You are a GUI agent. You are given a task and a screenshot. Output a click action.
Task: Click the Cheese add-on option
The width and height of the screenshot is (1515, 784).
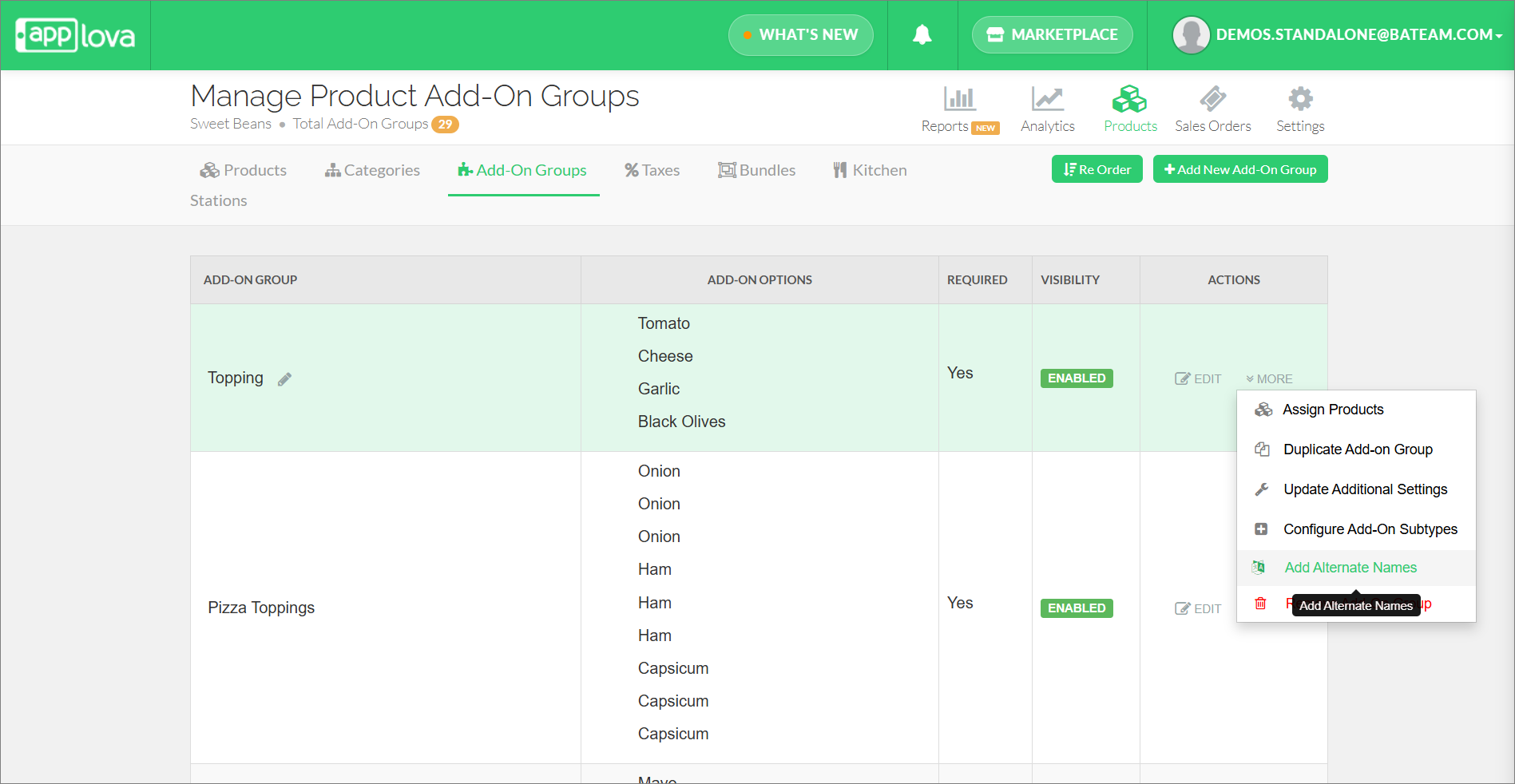pos(665,356)
